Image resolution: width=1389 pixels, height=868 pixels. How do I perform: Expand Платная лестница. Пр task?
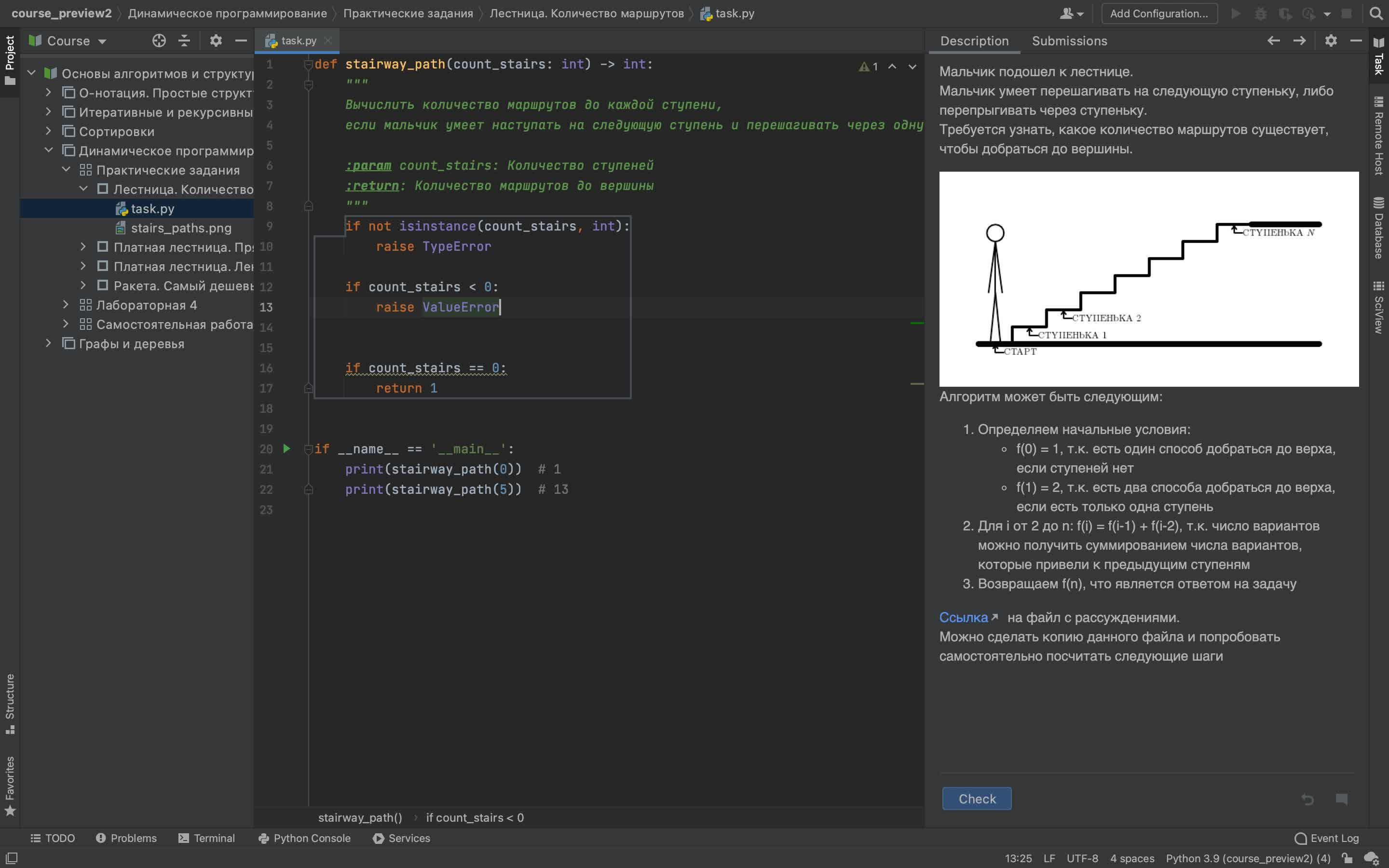tap(83, 247)
